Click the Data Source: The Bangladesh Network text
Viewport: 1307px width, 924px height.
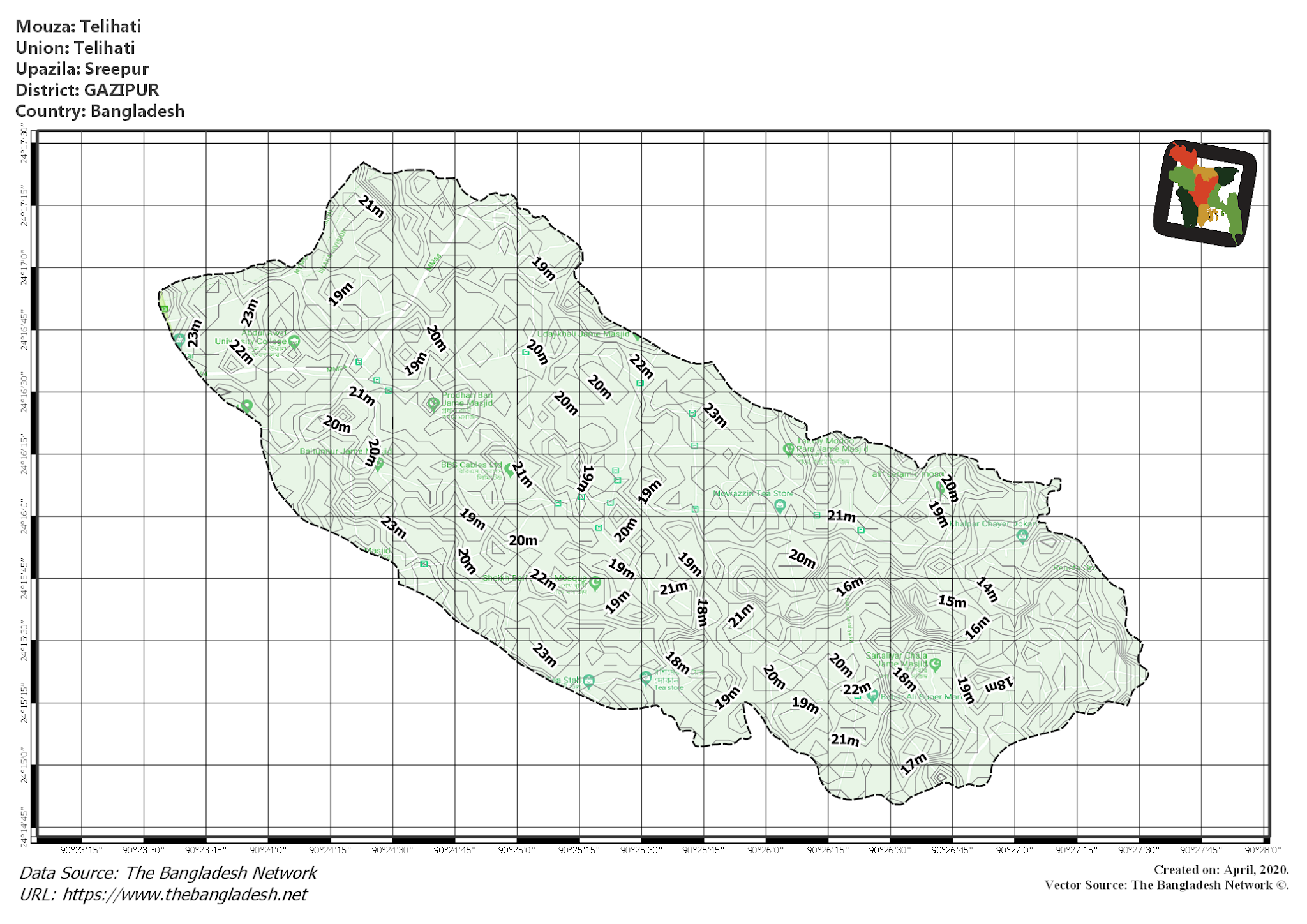point(167,873)
